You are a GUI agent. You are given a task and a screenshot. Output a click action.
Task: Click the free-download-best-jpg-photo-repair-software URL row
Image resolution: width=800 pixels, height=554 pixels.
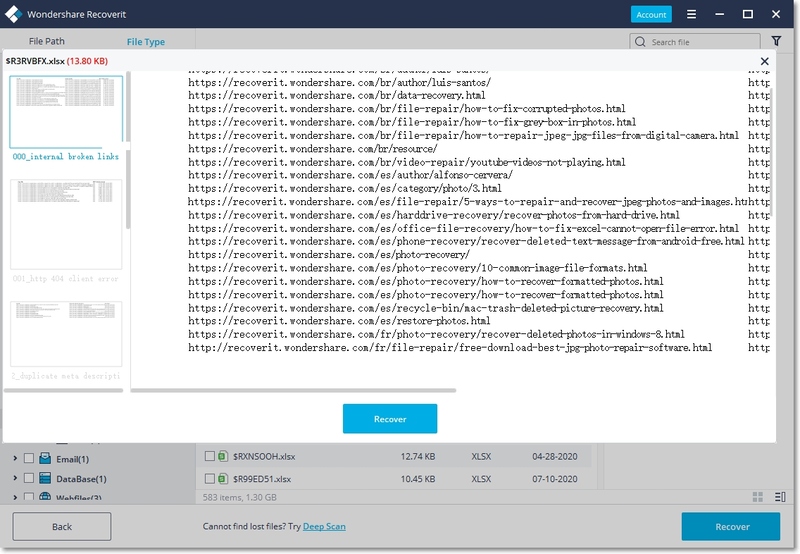pyautogui.click(x=450, y=347)
